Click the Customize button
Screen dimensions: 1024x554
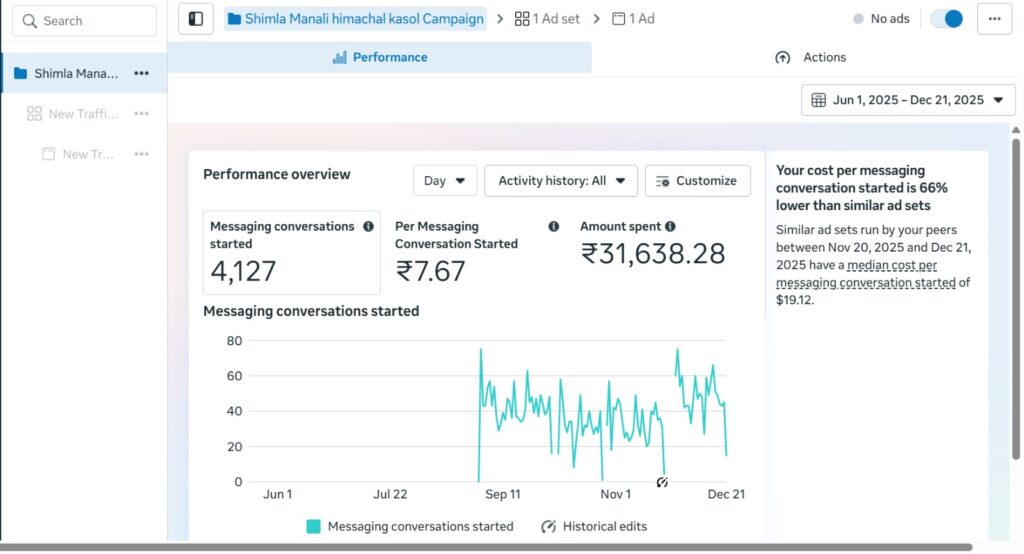coord(697,181)
